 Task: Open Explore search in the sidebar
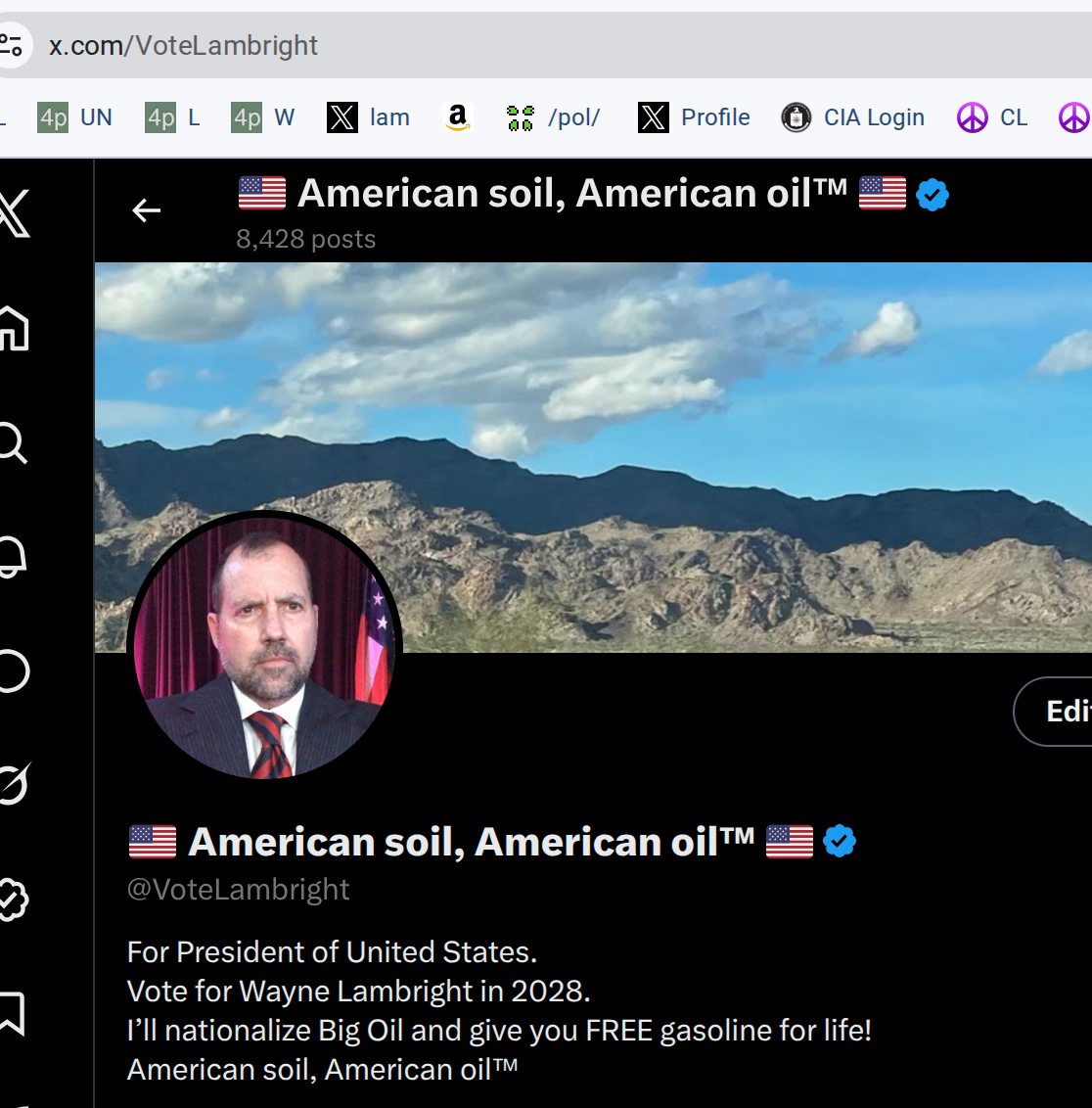[x=13, y=443]
